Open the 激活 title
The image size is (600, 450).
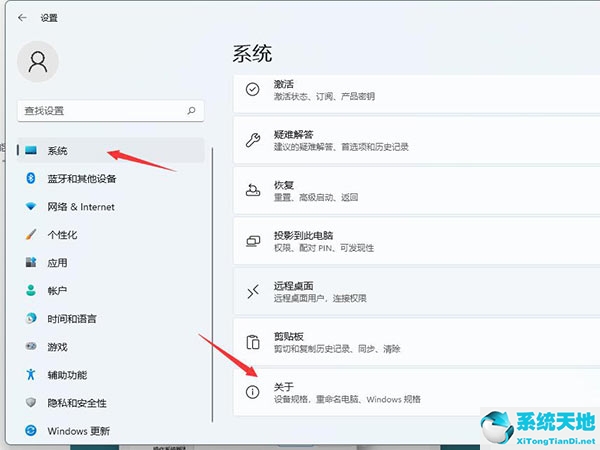point(284,83)
